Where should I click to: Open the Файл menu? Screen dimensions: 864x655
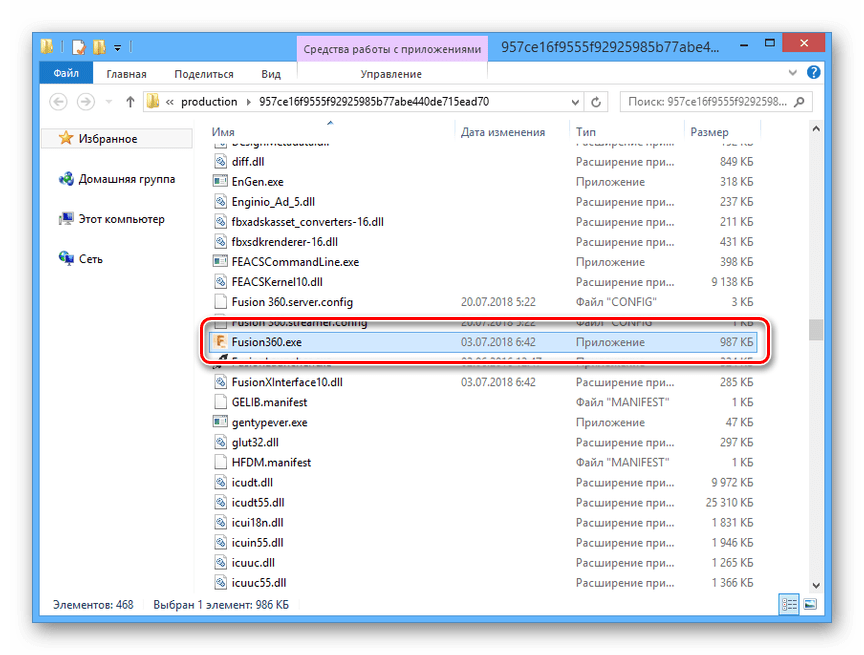pyautogui.click(x=67, y=74)
